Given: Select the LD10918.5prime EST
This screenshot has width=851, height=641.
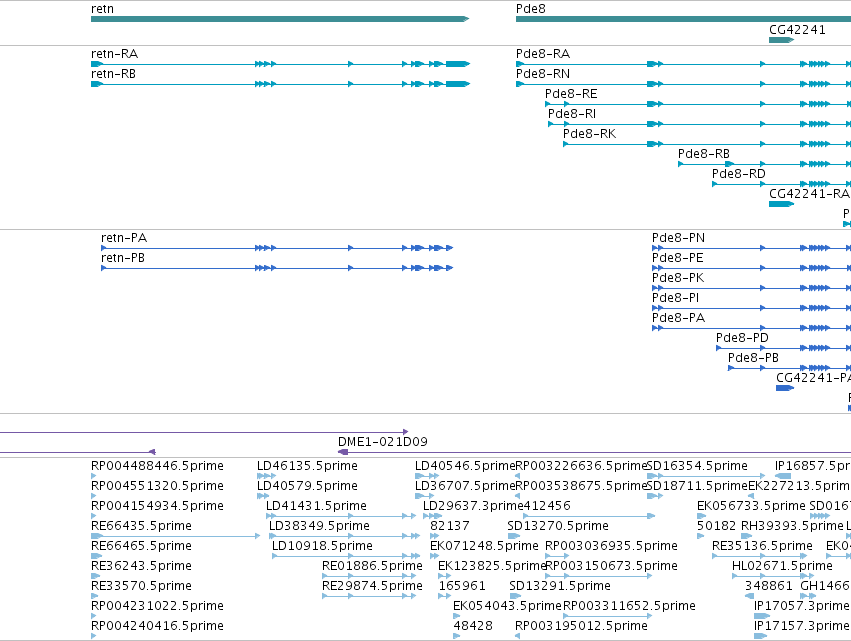Looking at the screenshot, I should 346,556.
